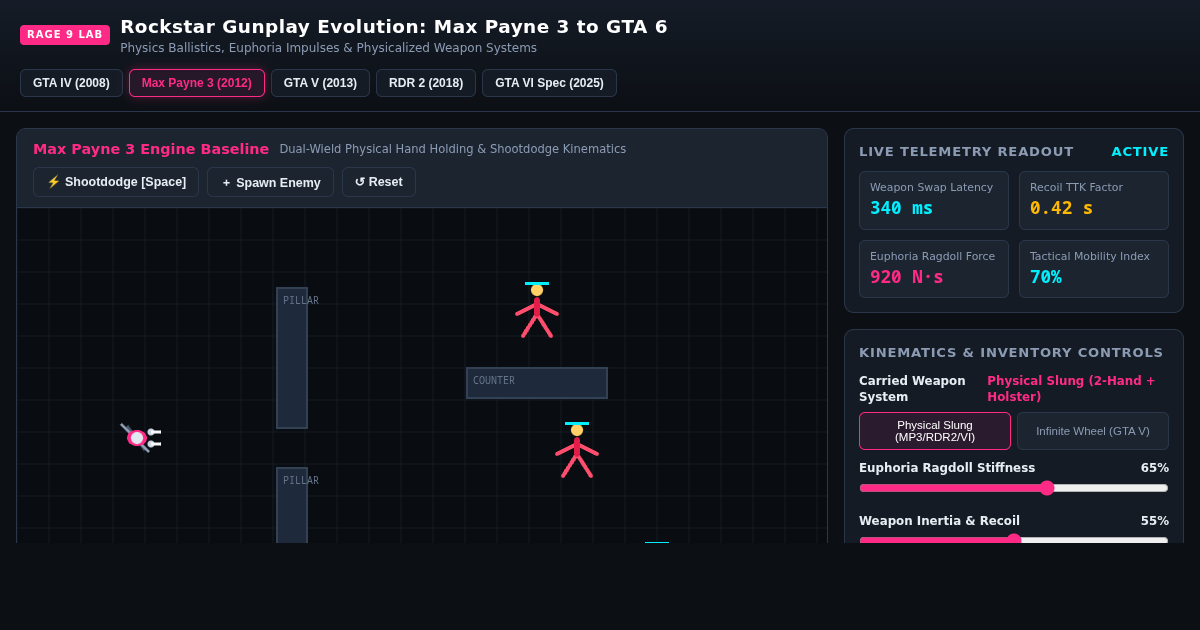Select Physical Slung (MP3/RDR2/VI) weapon system
The width and height of the screenshot is (1200, 630).
tap(935, 431)
